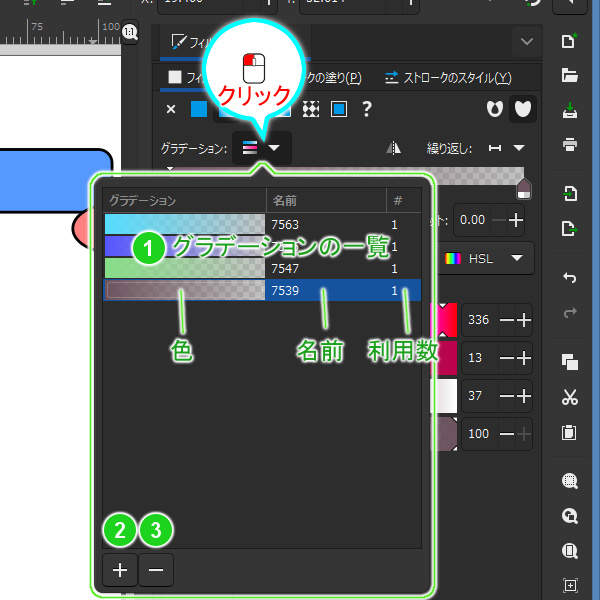Select the gradient named 7547
This screenshot has width=600, height=600.
[262, 269]
